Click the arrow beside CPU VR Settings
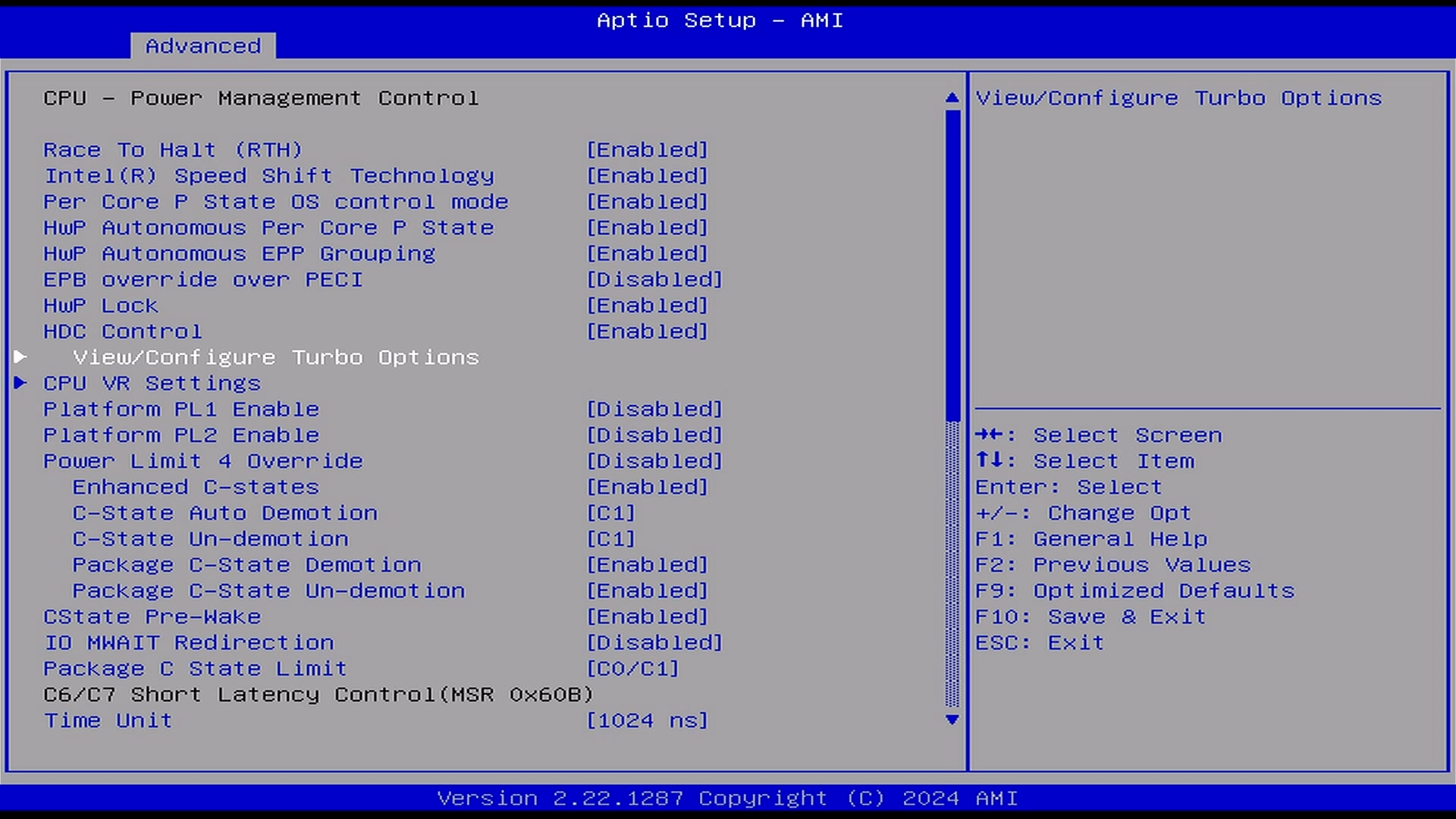Viewport: 1456px width, 819px height. coord(20,383)
